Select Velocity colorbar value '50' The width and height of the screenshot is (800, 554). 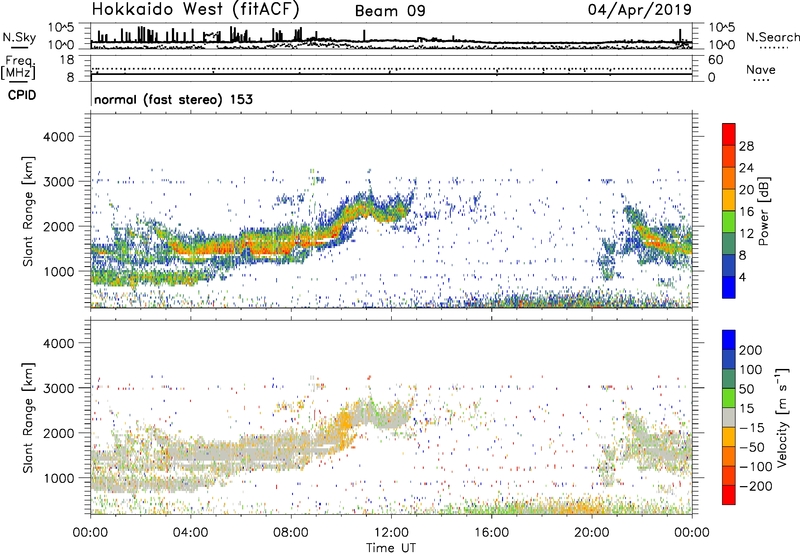(x=746, y=389)
